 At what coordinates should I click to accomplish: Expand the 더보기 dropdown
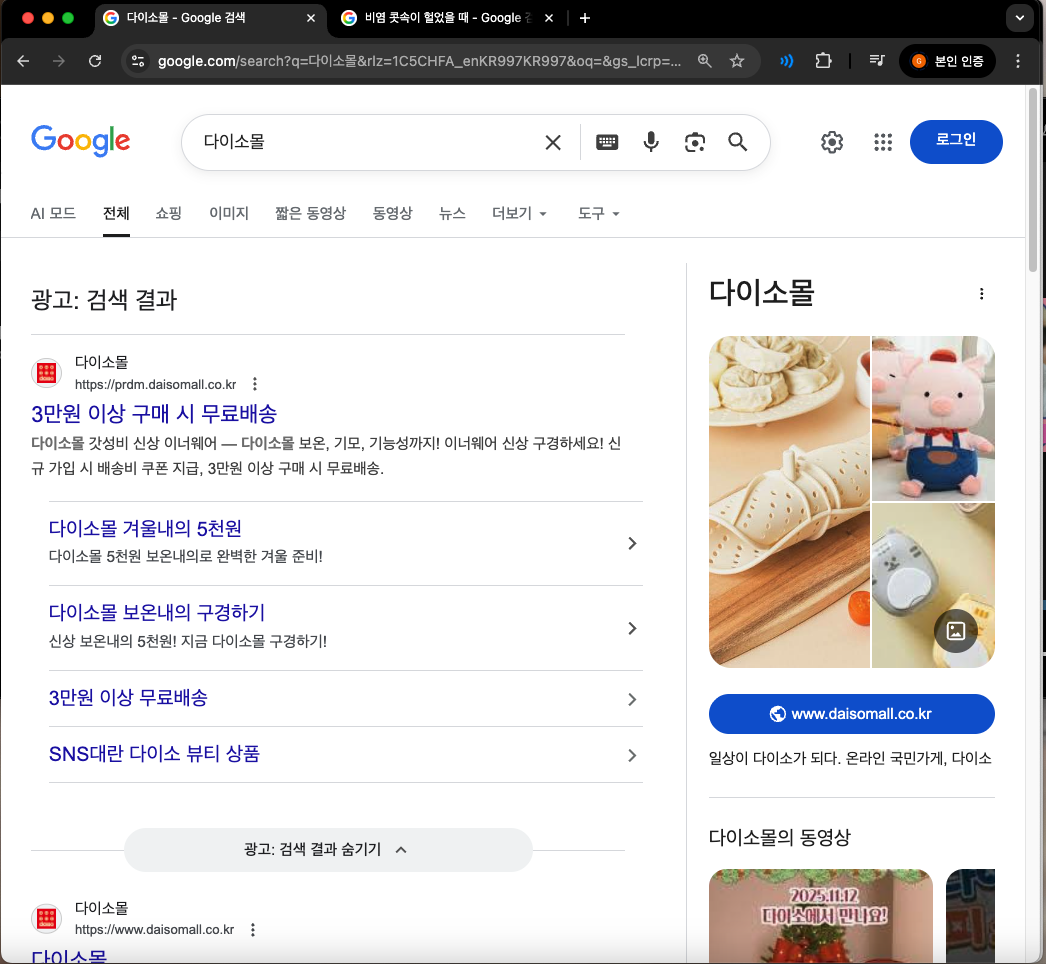point(519,213)
